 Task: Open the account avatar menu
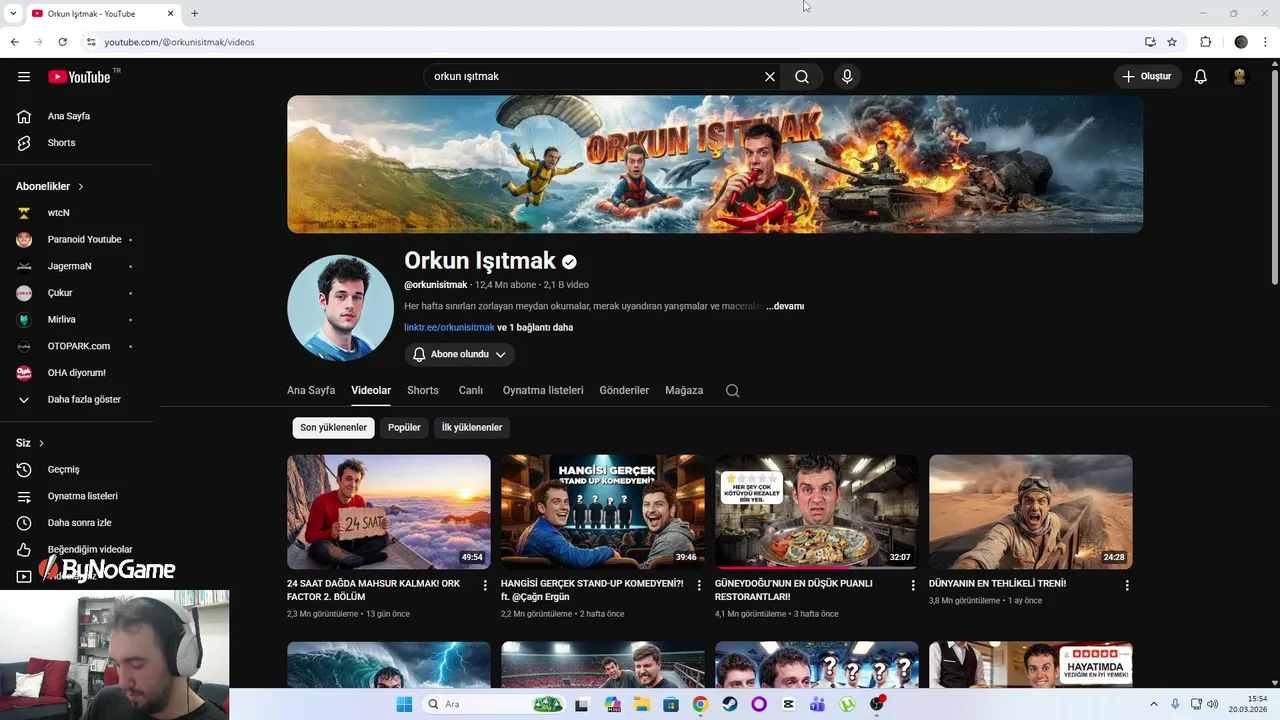(1239, 77)
